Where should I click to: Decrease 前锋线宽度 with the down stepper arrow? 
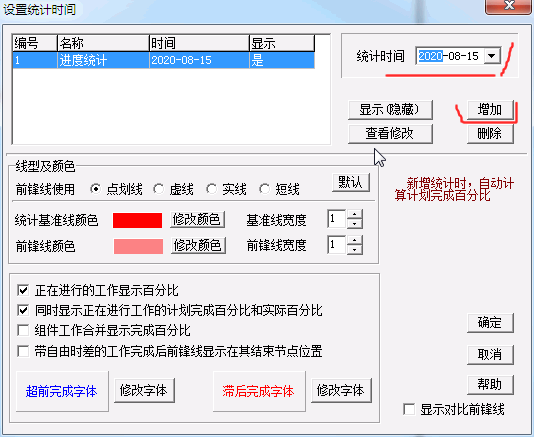pos(355,250)
